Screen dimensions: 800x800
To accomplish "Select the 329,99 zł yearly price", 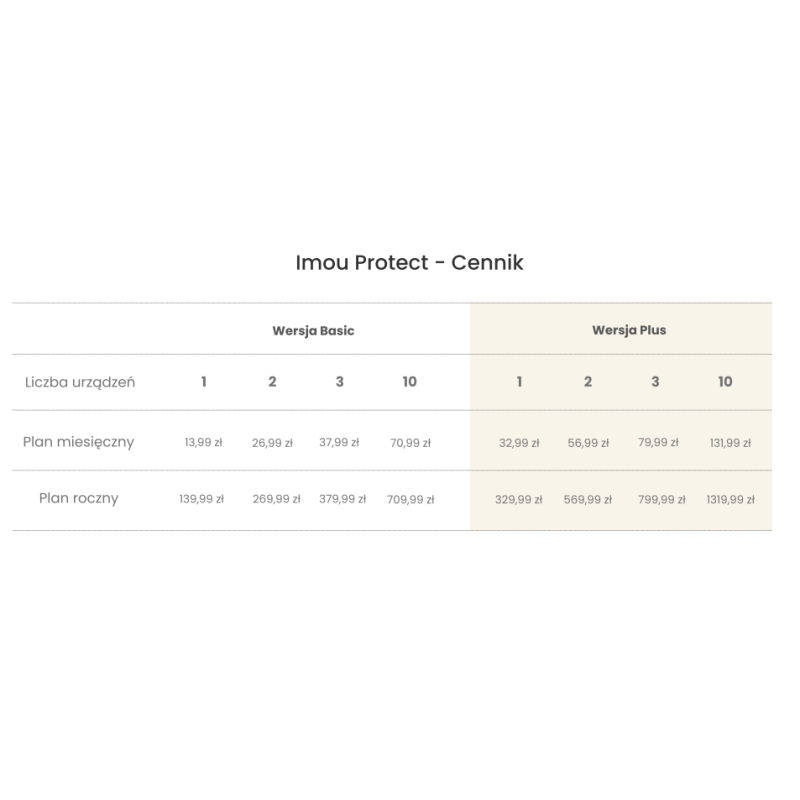I will click(518, 499).
